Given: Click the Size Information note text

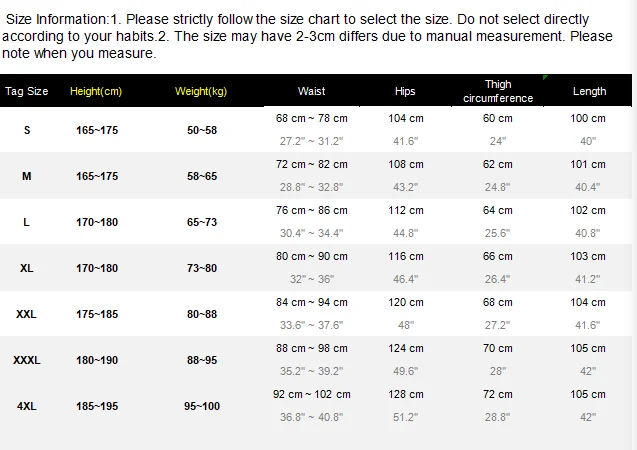Looking at the screenshot, I should (307, 36).
